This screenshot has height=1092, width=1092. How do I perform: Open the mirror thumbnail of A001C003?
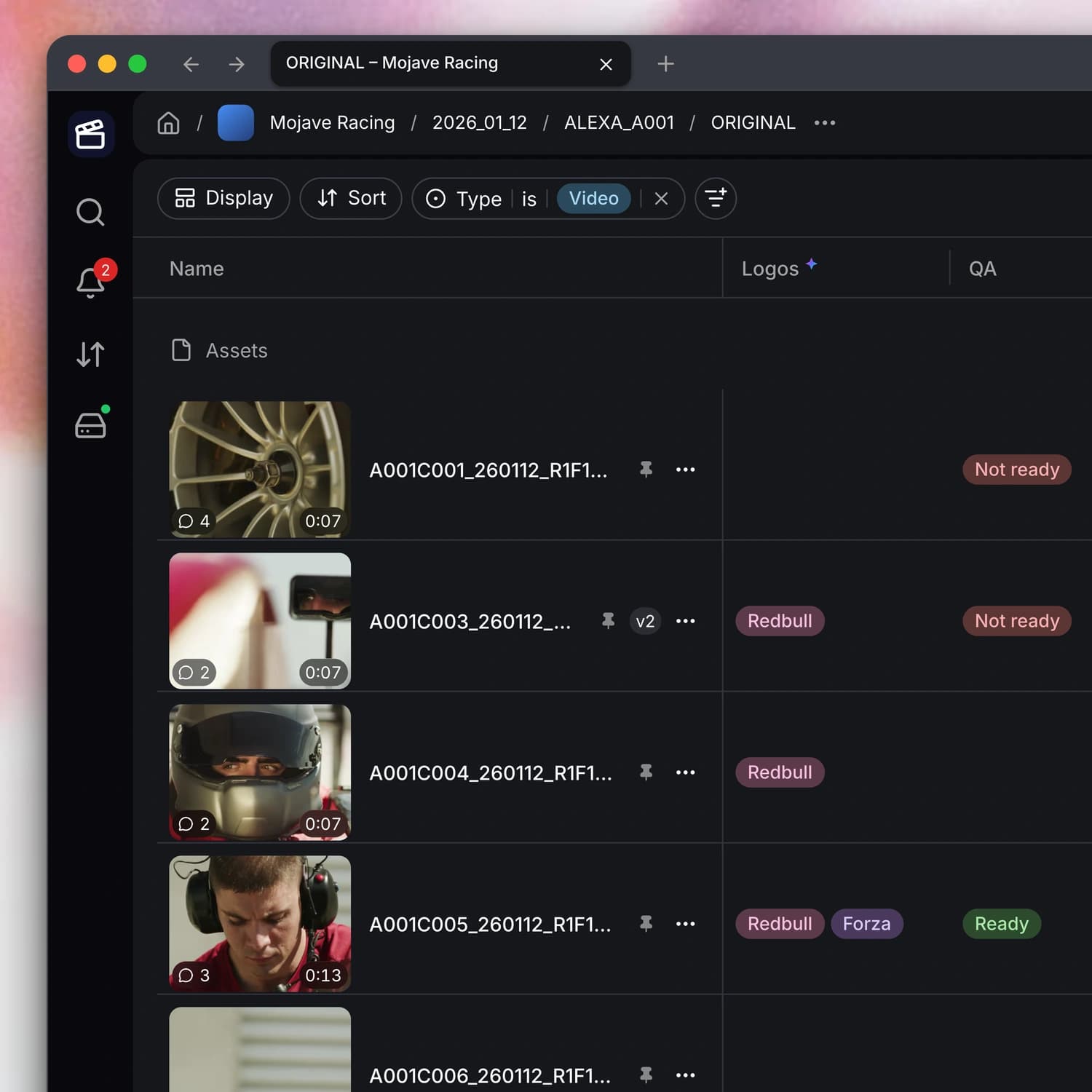point(260,621)
